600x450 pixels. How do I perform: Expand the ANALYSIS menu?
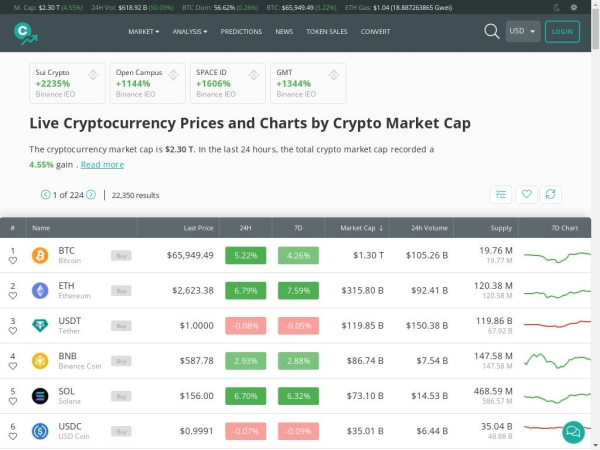pos(190,32)
